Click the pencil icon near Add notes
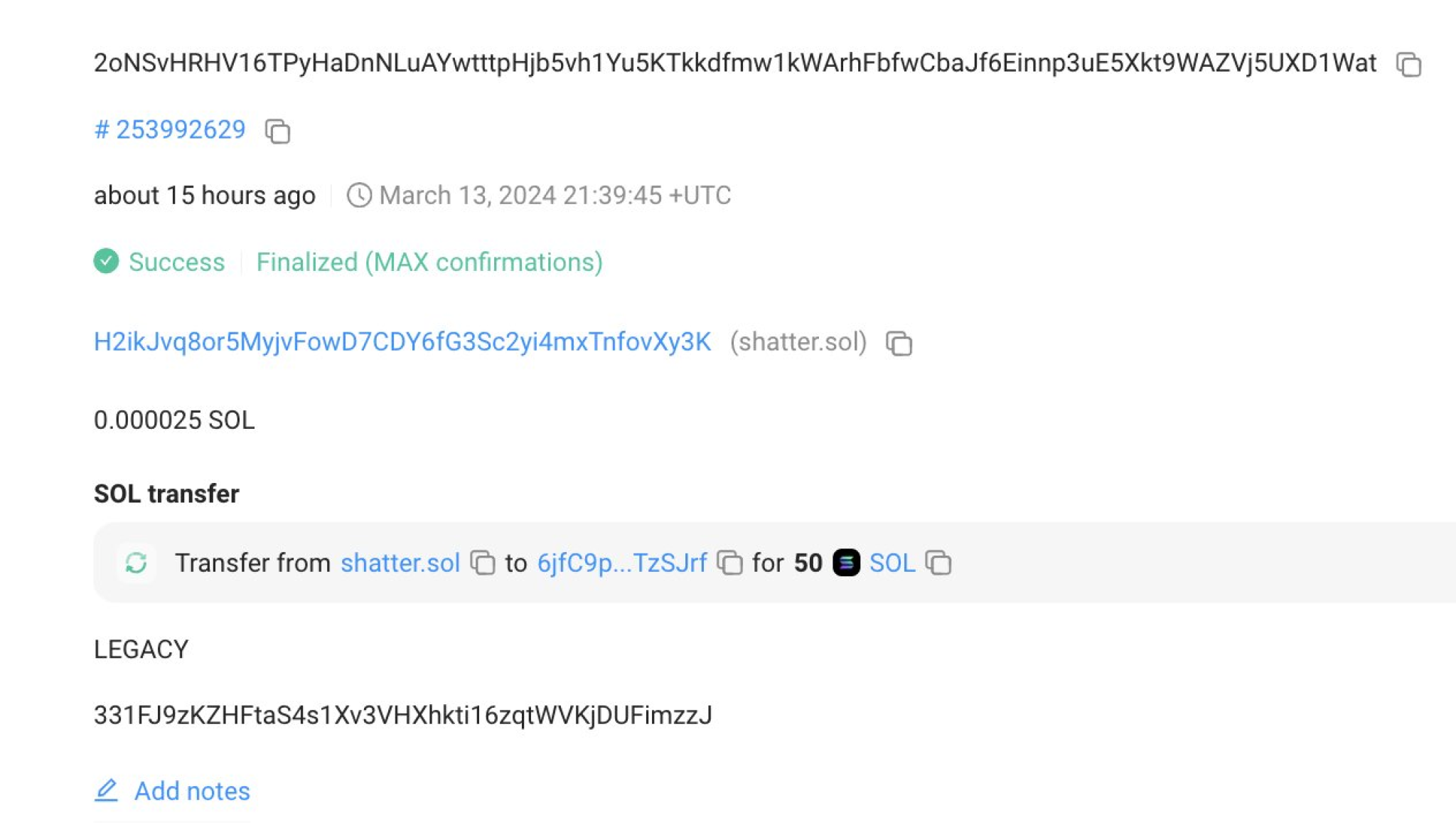Viewport: 1456px width, 823px height. click(107, 790)
